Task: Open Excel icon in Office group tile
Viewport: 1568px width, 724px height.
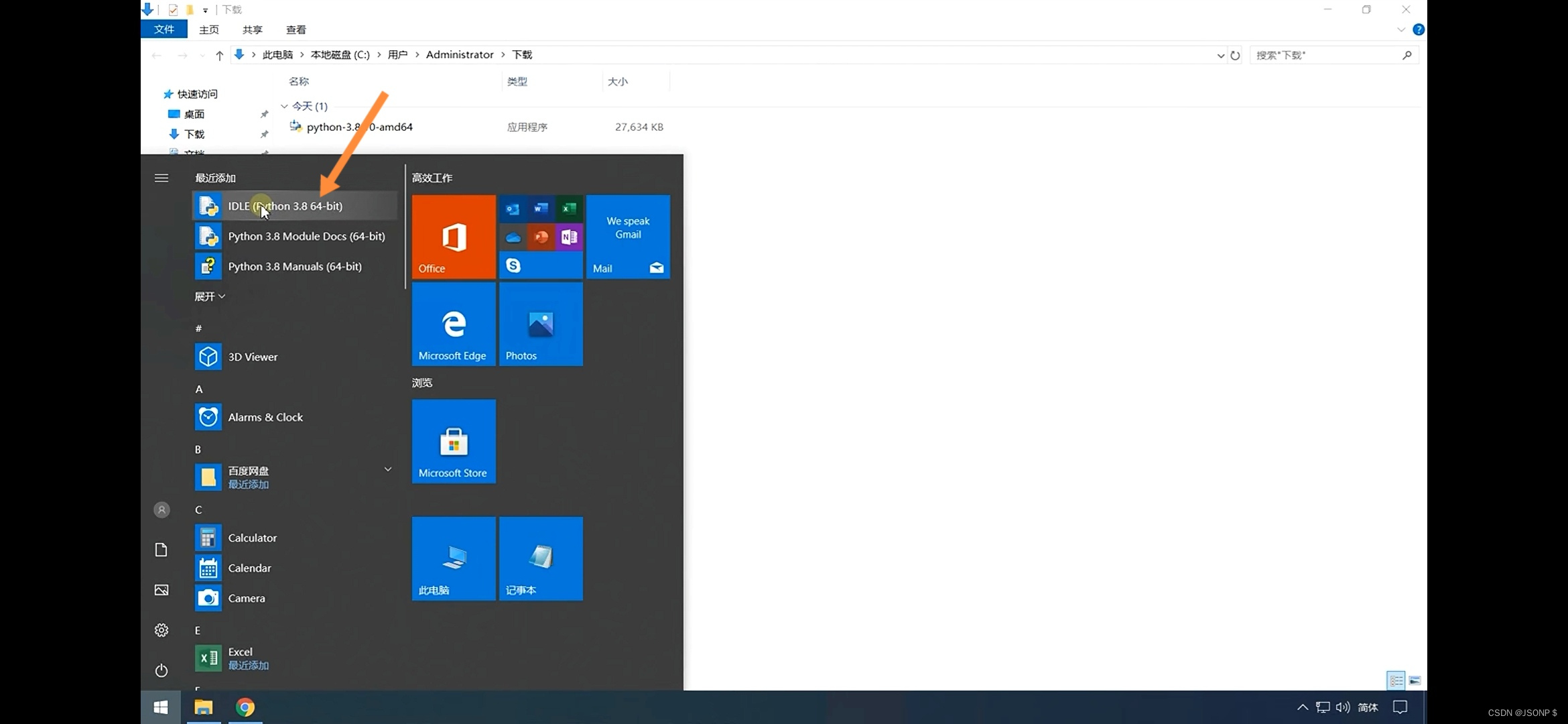Action: [x=569, y=208]
